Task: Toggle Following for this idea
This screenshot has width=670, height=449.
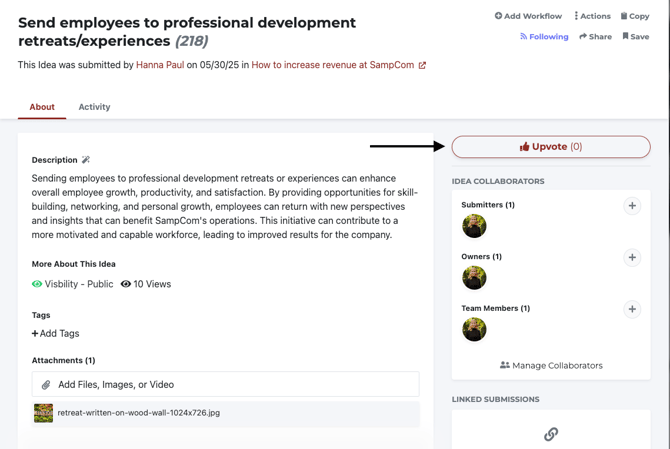Action: (544, 36)
